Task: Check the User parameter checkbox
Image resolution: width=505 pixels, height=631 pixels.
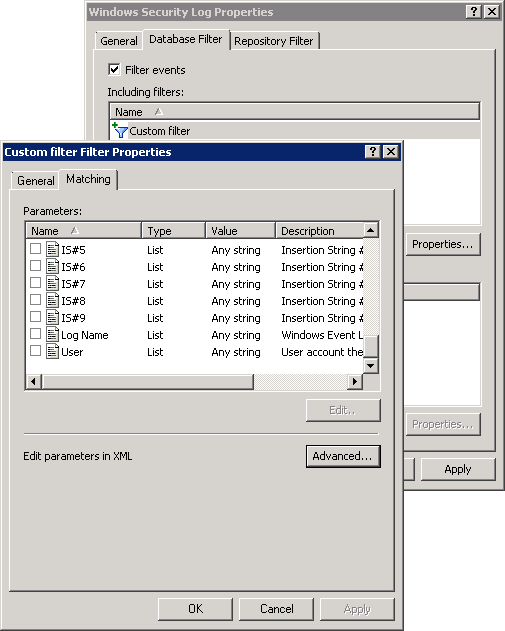Action: [35, 351]
